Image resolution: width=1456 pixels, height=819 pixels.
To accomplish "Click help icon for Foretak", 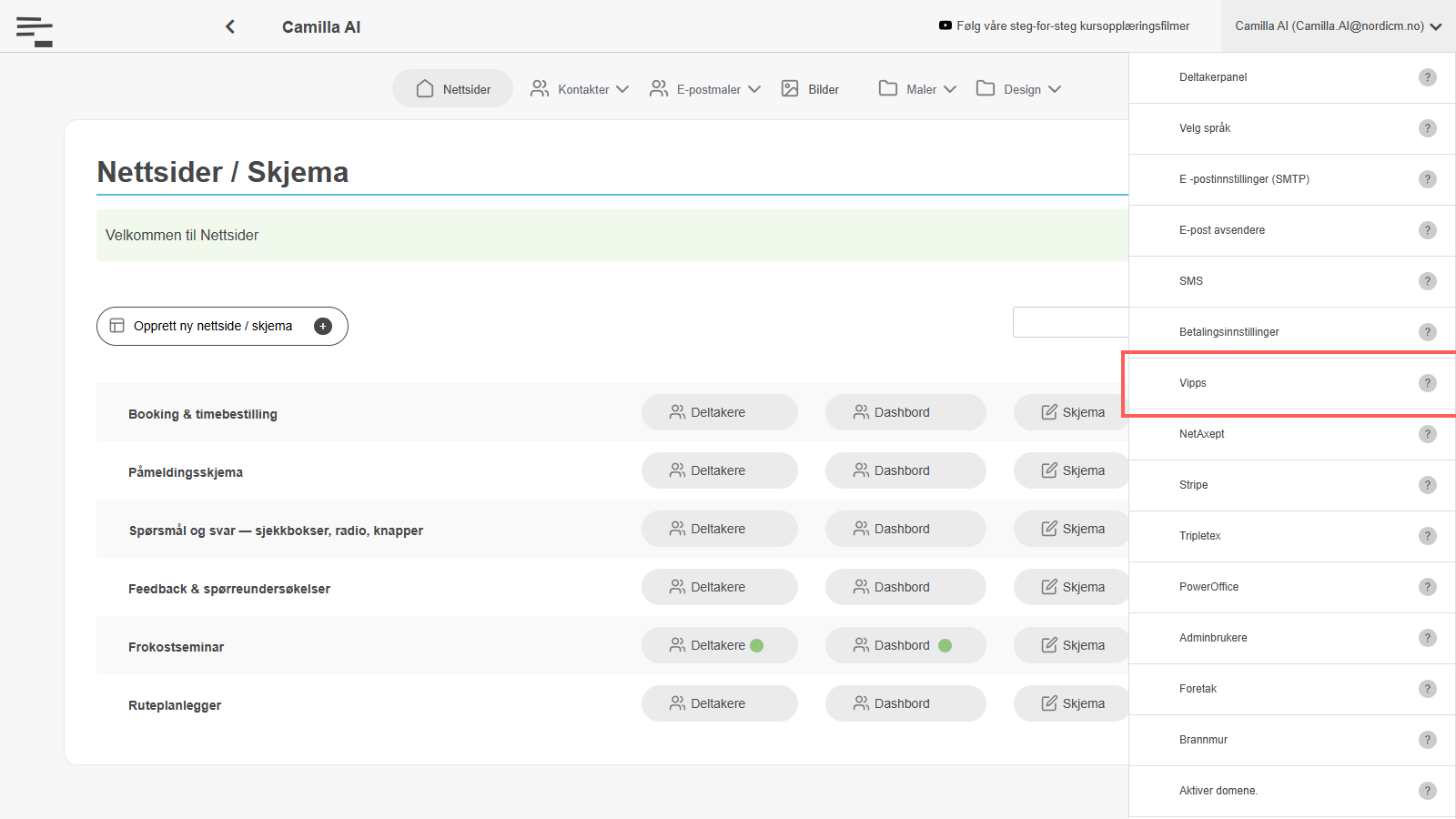I will click(1428, 689).
